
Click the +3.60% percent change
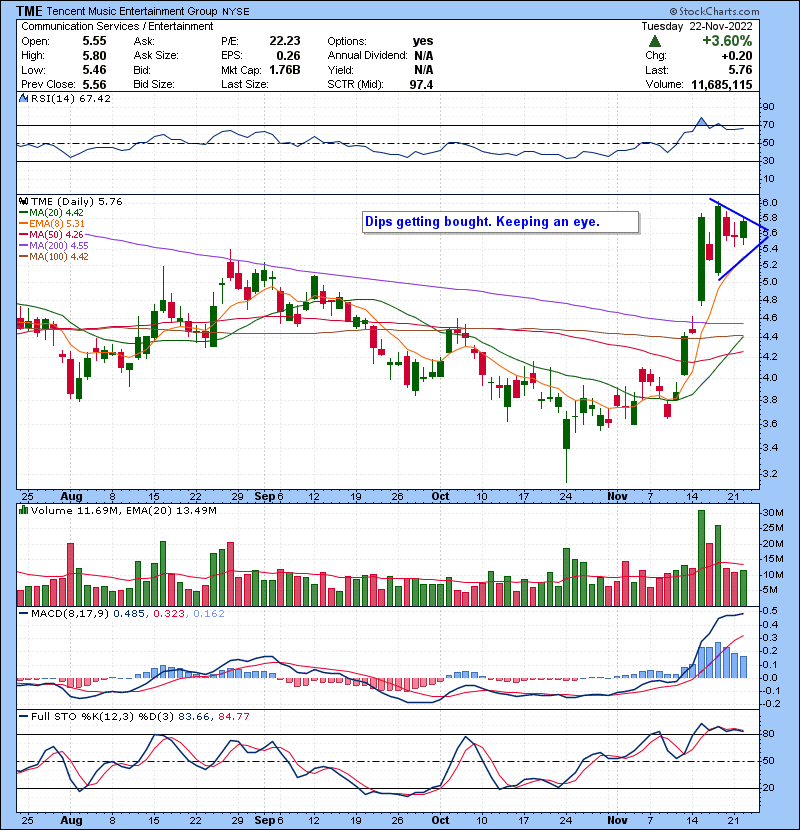[x=727, y=41]
